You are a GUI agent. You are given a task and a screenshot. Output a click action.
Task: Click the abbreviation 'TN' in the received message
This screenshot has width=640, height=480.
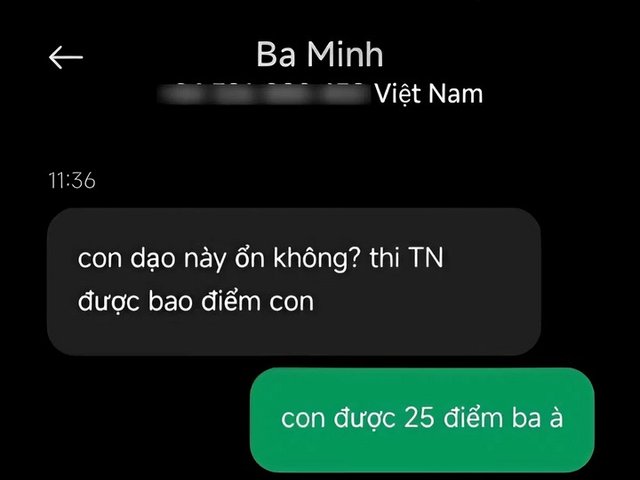(x=426, y=258)
